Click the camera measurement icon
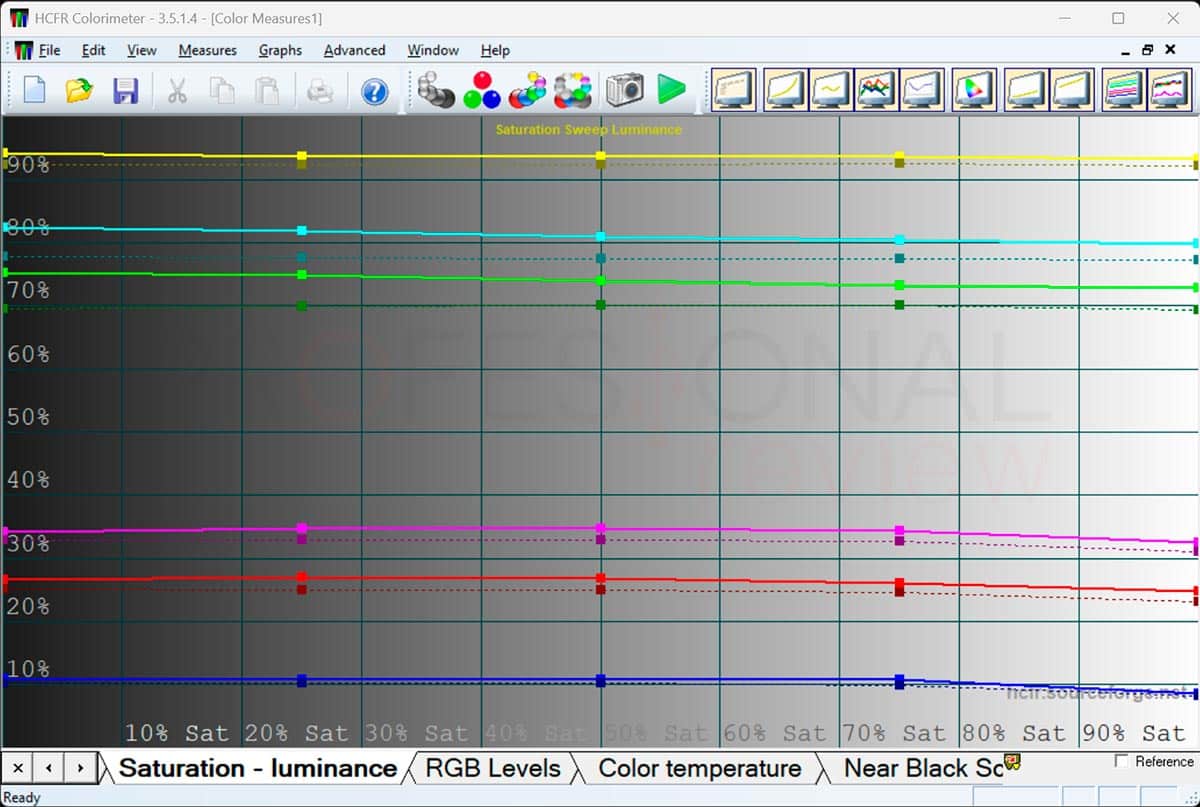 pos(625,90)
